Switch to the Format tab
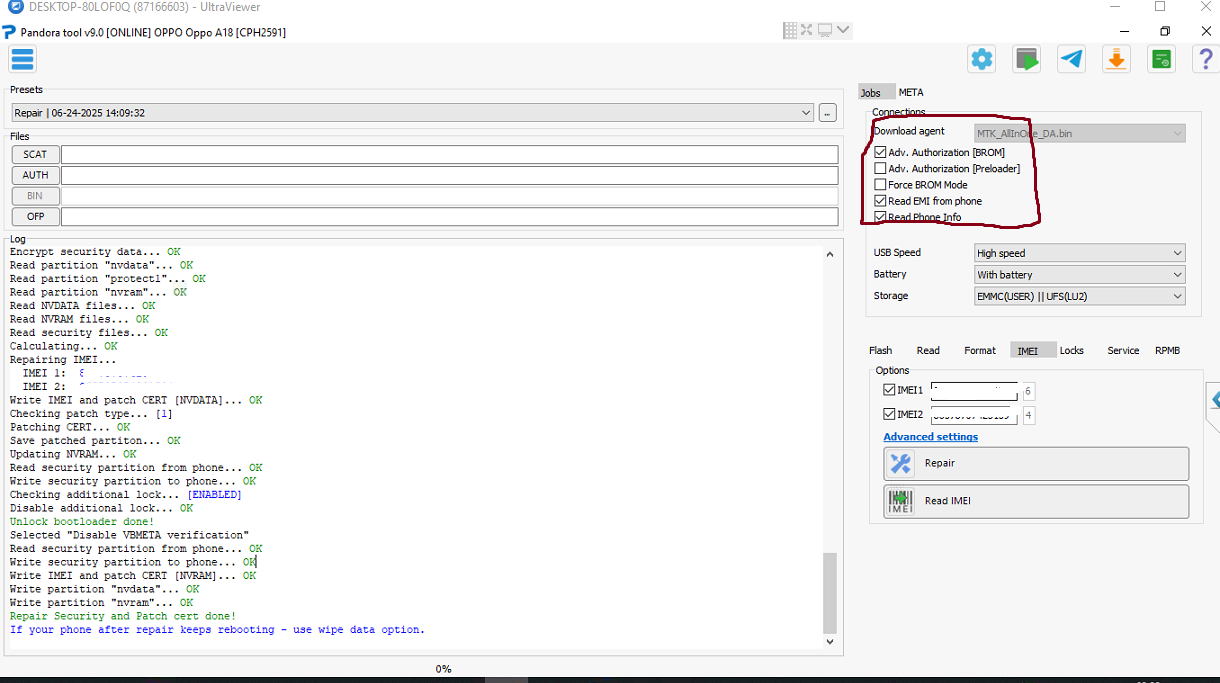 point(980,350)
